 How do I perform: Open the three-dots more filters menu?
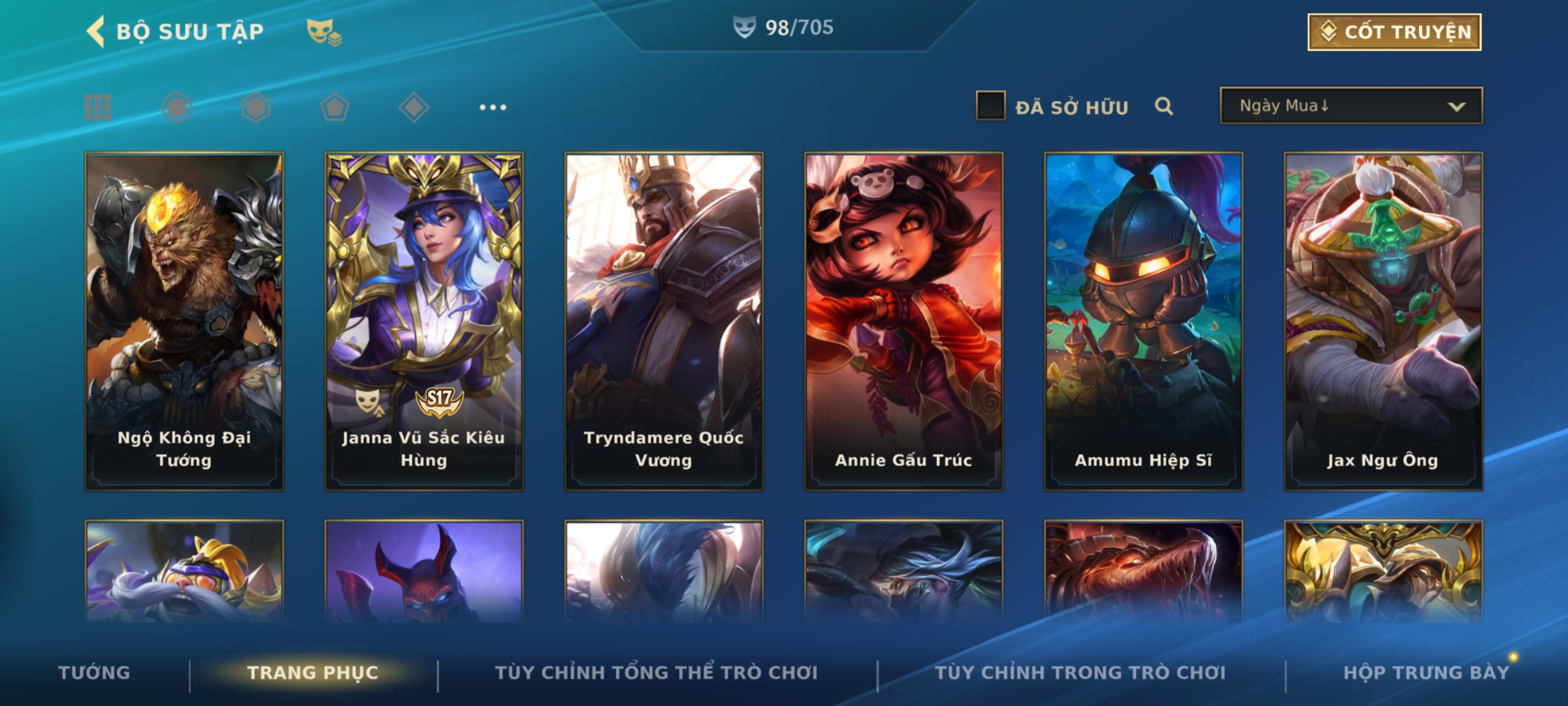(493, 107)
